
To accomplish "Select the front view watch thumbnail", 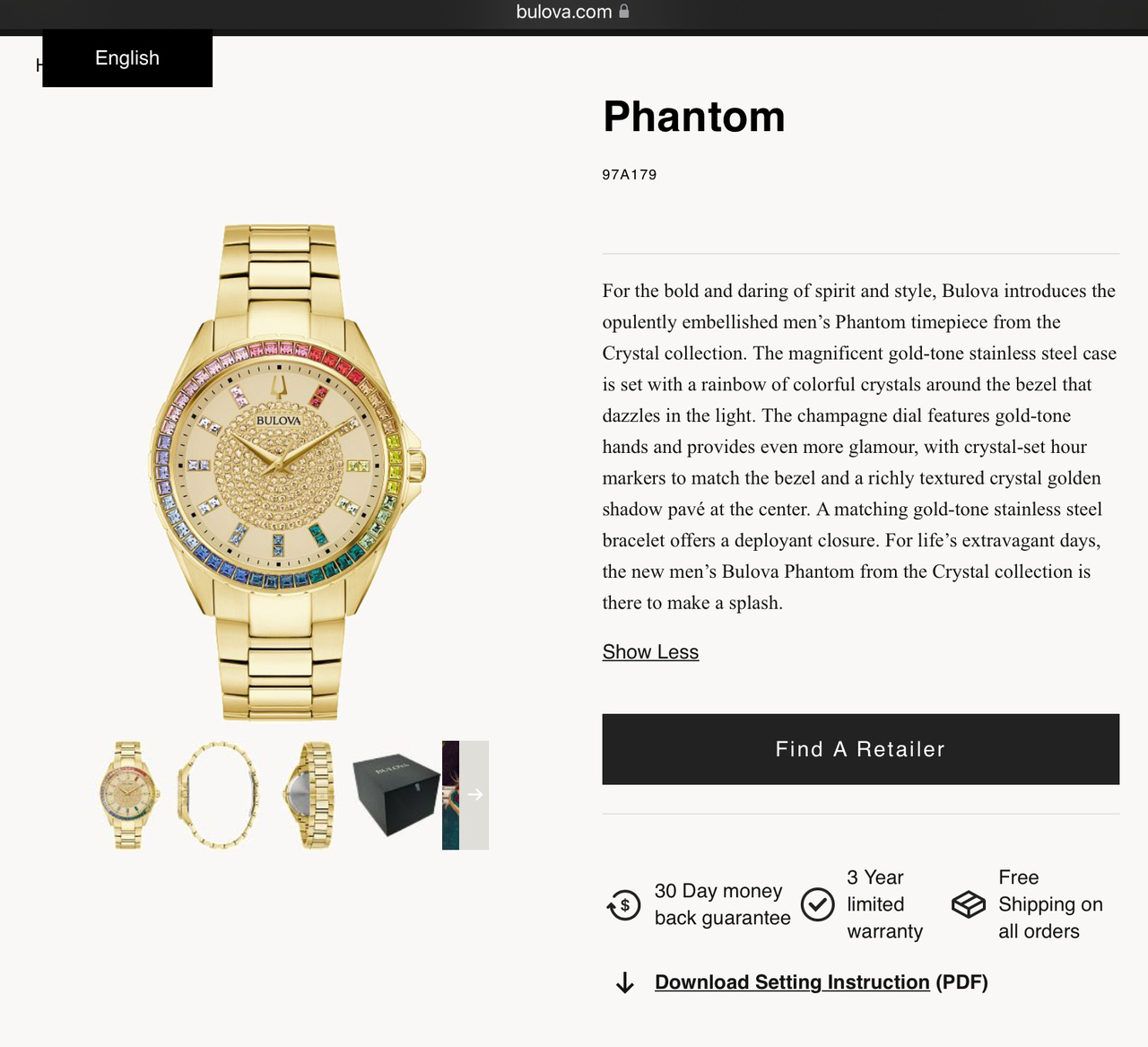I will pyautogui.click(x=128, y=795).
